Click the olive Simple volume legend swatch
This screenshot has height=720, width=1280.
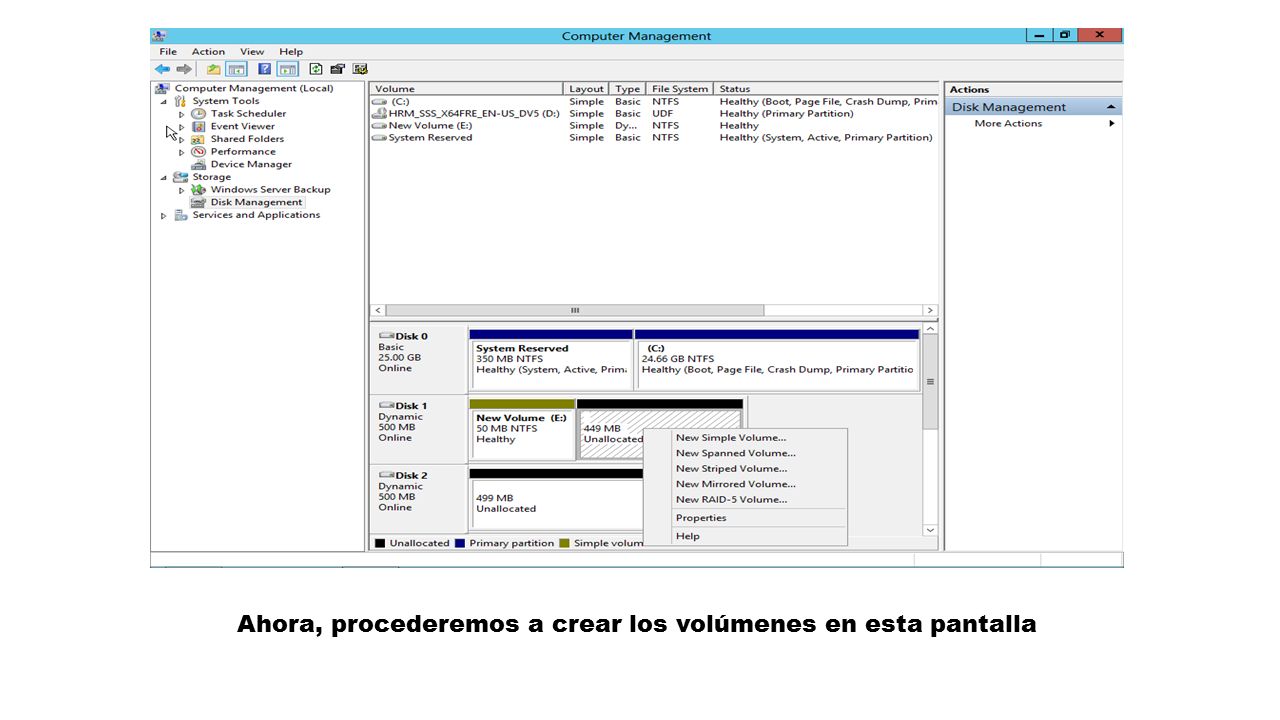pyautogui.click(x=564, y=543)
